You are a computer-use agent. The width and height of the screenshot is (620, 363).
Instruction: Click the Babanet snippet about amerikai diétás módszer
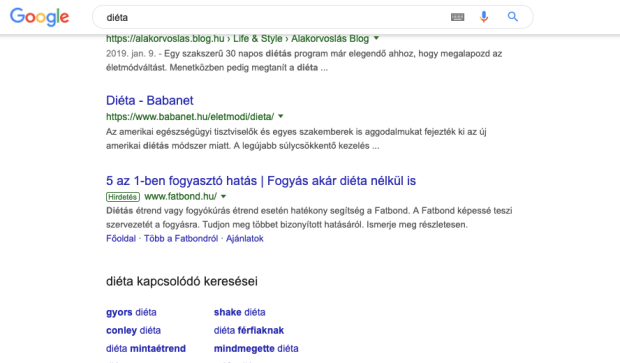point(296,139)
